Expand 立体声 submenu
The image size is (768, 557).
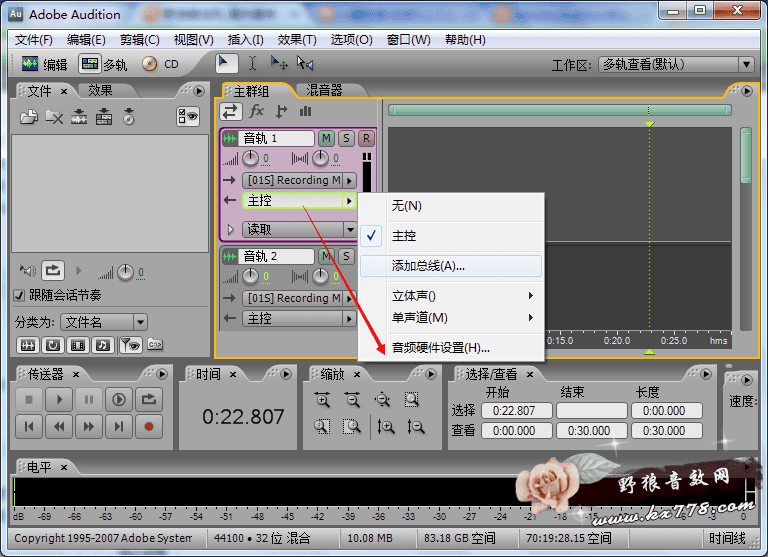(x=452, y=296)
